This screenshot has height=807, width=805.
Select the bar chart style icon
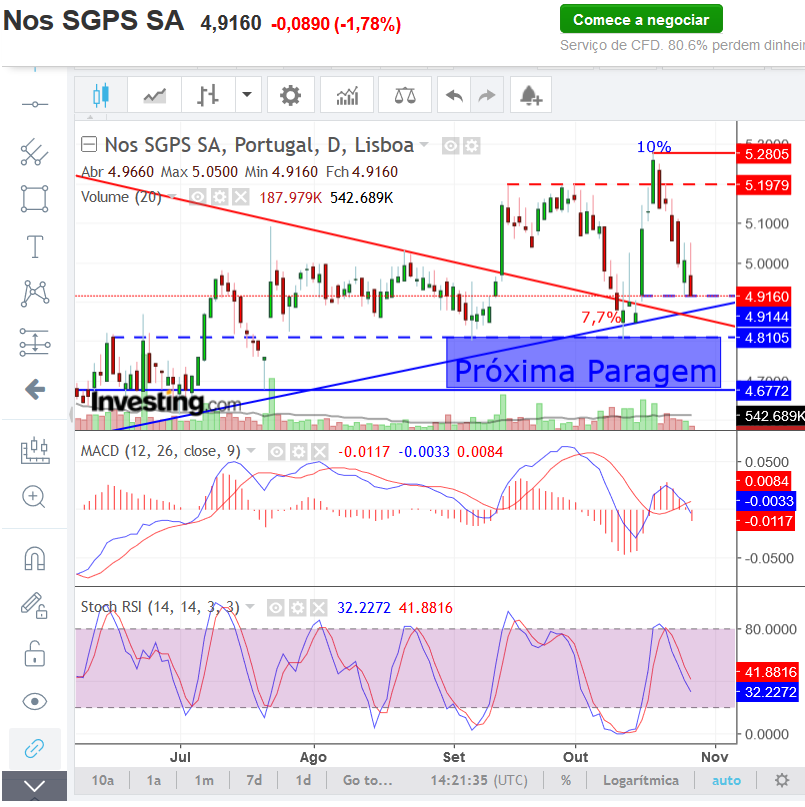tap(208, 95)
